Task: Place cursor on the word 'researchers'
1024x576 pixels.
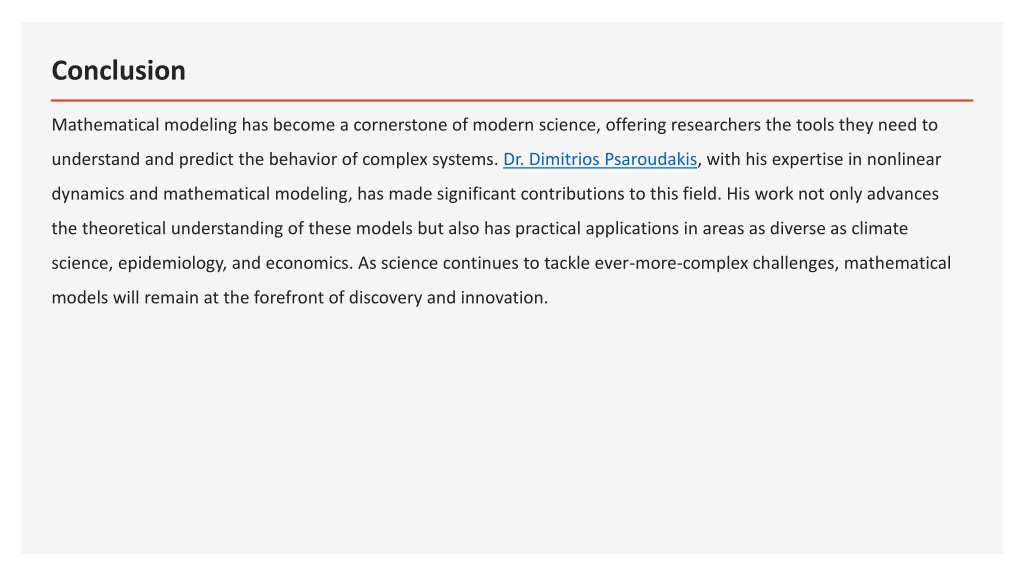Action: [x=716, y=125]
